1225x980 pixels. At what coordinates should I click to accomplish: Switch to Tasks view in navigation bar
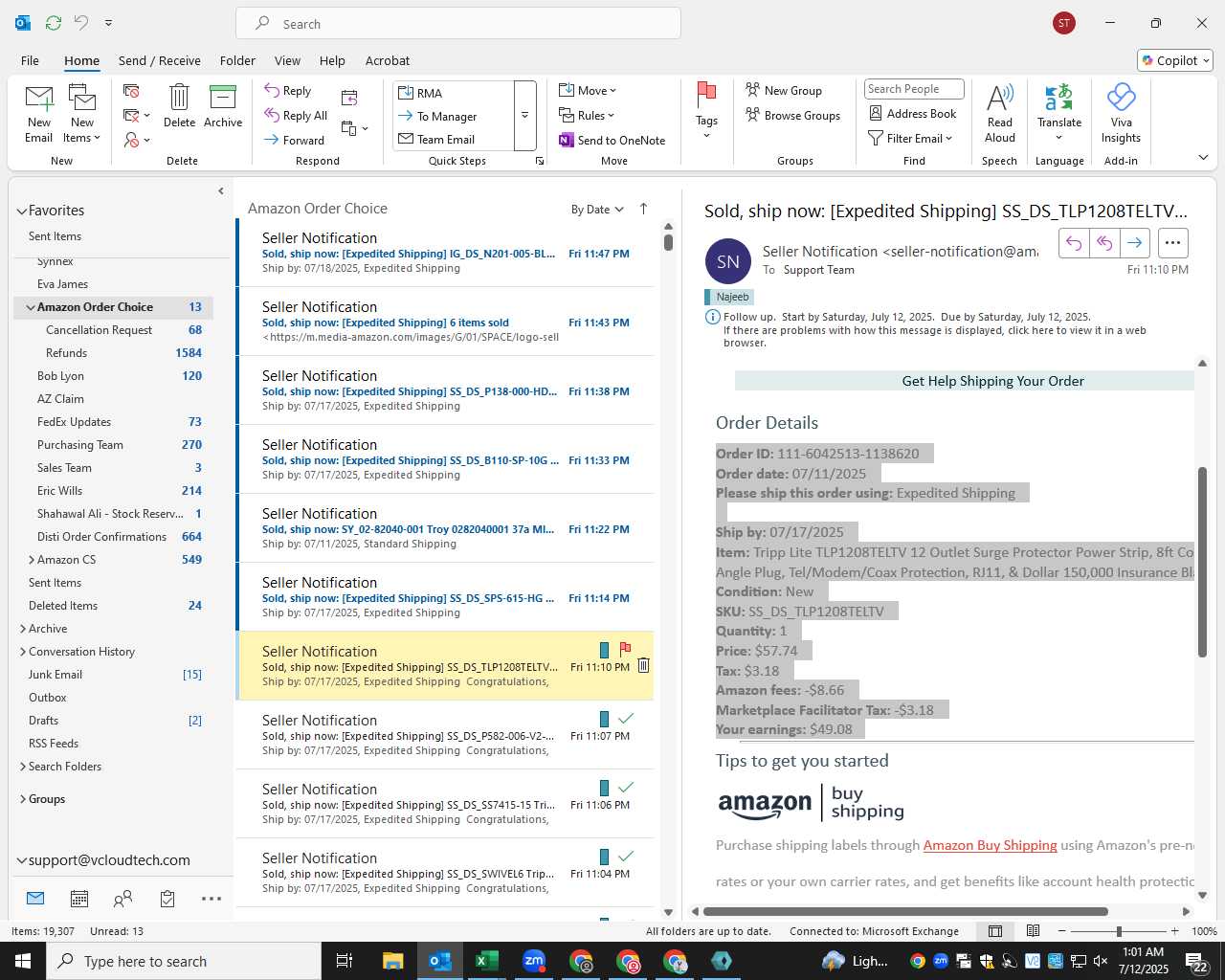click(167, 899)
